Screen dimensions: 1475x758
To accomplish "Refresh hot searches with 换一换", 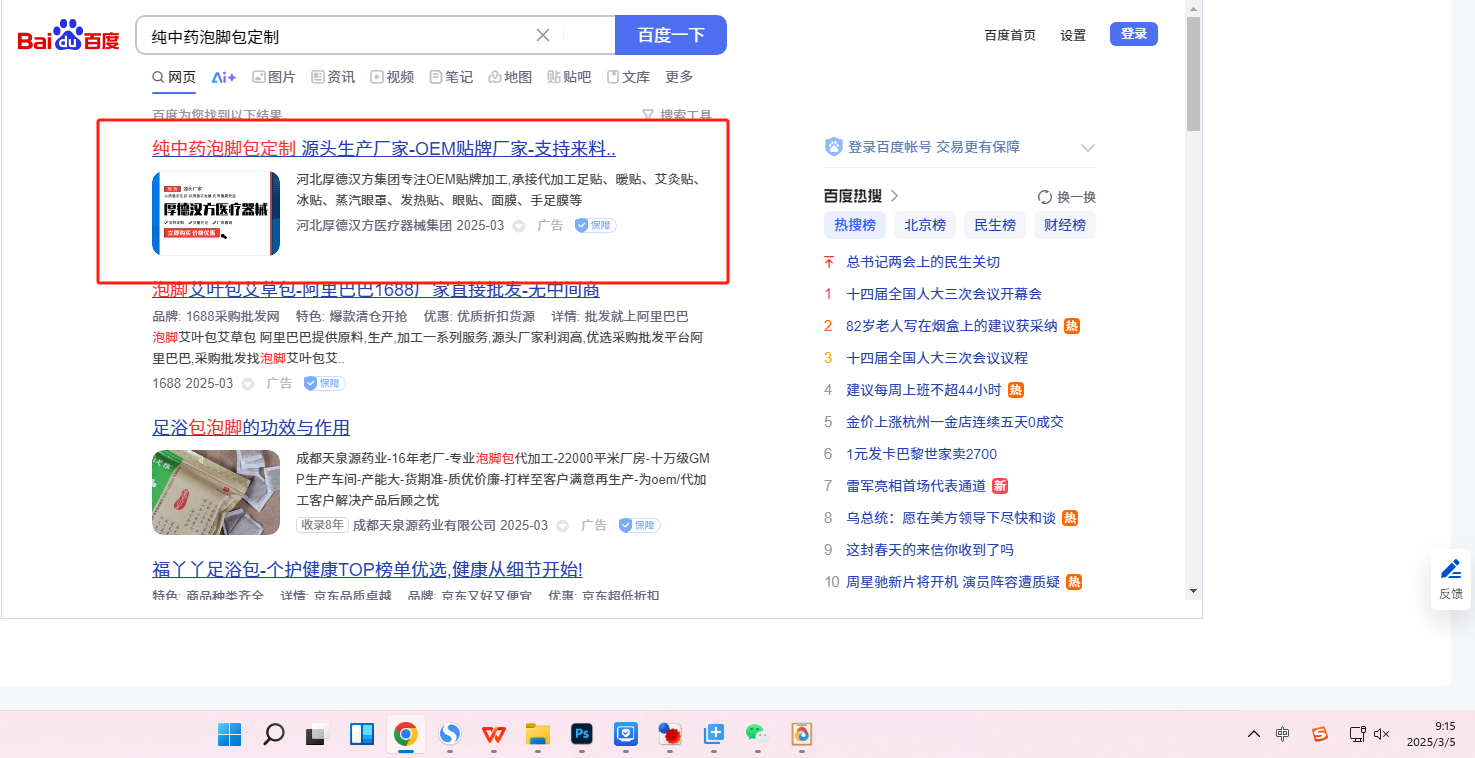I will point(1067,197).
